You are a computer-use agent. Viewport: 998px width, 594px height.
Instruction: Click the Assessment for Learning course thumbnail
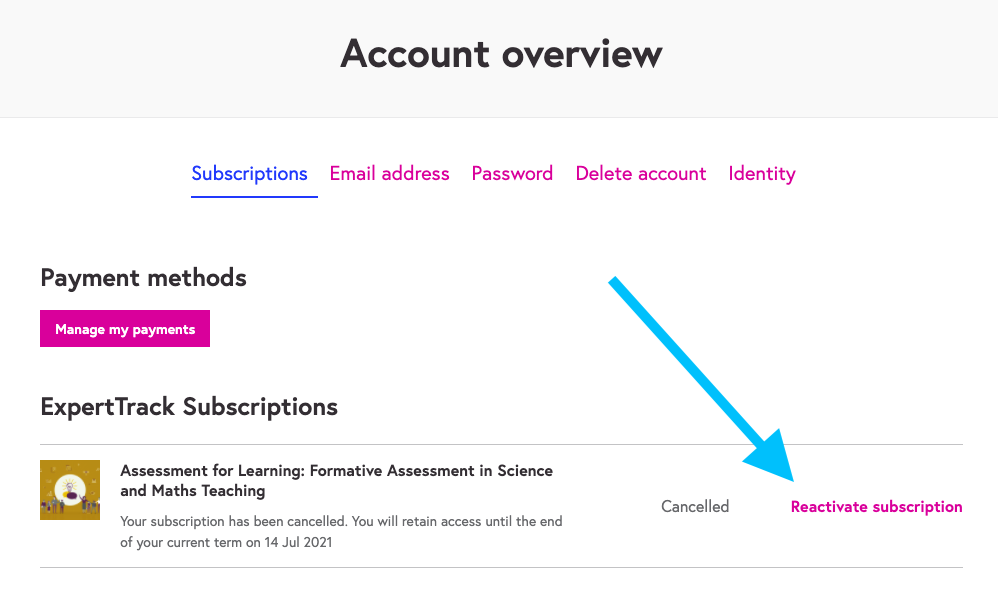[x=70, y=490]
